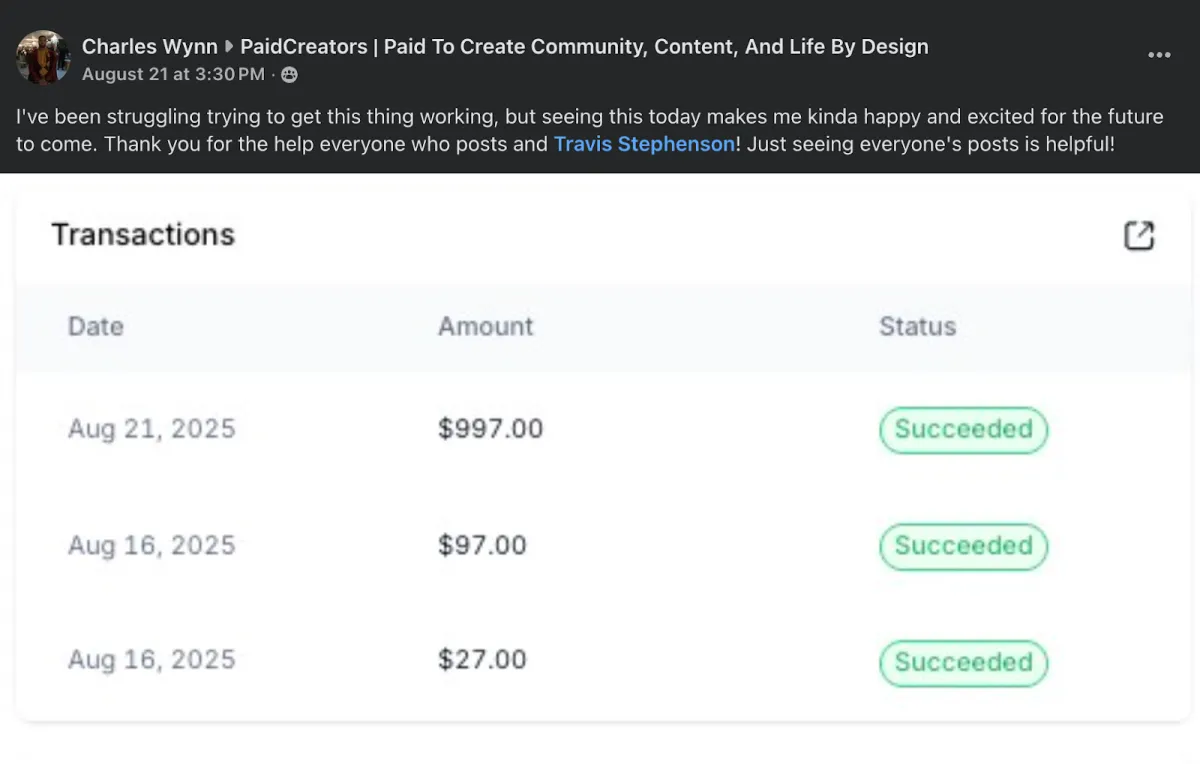Image resolution: width=1200 pixels, height=764 pixels.
Task: Click the arrow between author and group name
Action: point(229,47)
